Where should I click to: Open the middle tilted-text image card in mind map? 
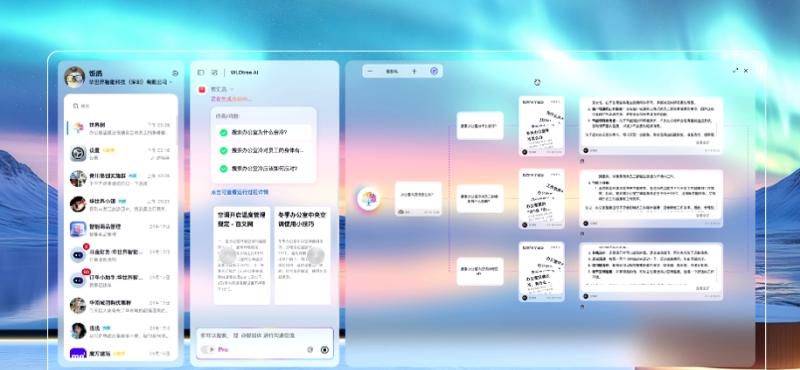541,199
